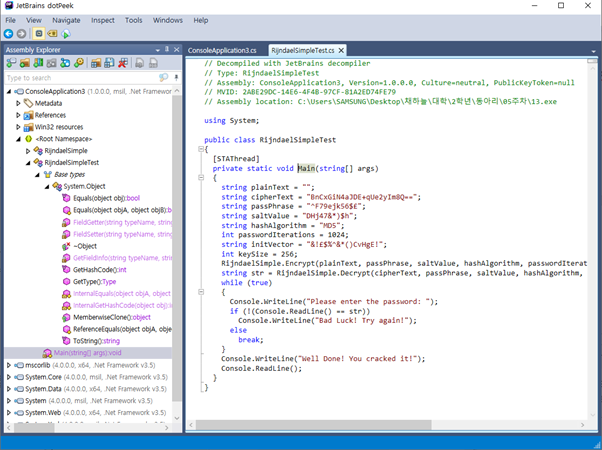Toggle the Assembly Explorer window toolbar button

click(x=39, y=34)
